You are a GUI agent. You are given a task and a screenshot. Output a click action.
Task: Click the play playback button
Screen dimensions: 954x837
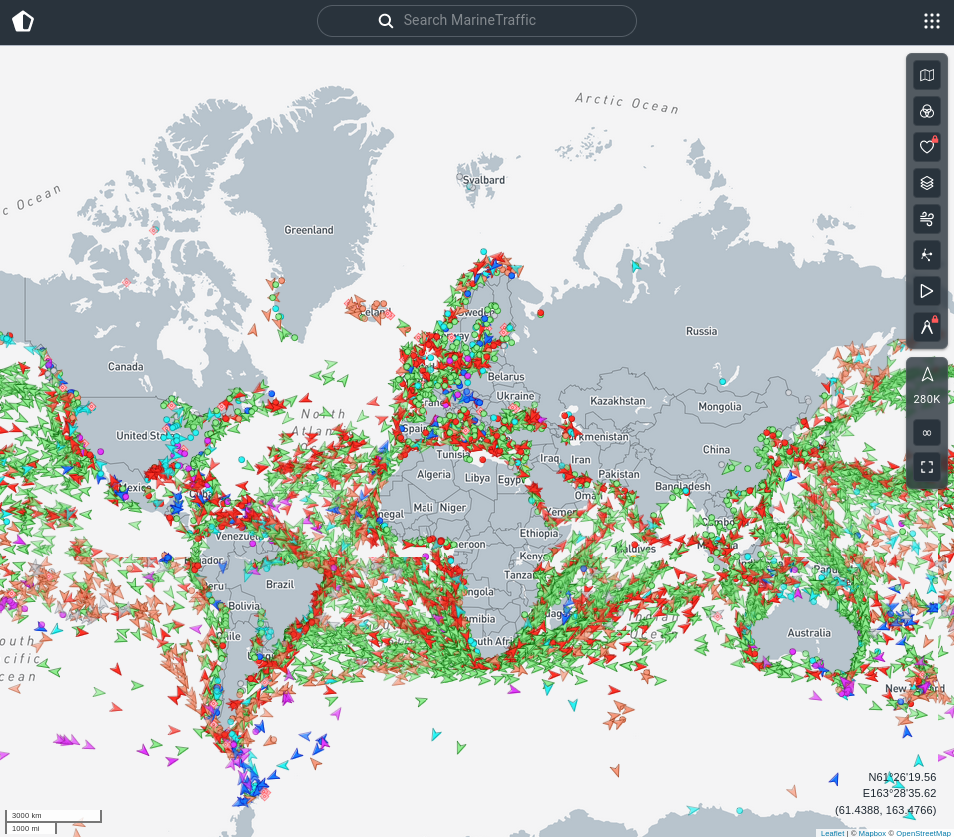point(927,291)
